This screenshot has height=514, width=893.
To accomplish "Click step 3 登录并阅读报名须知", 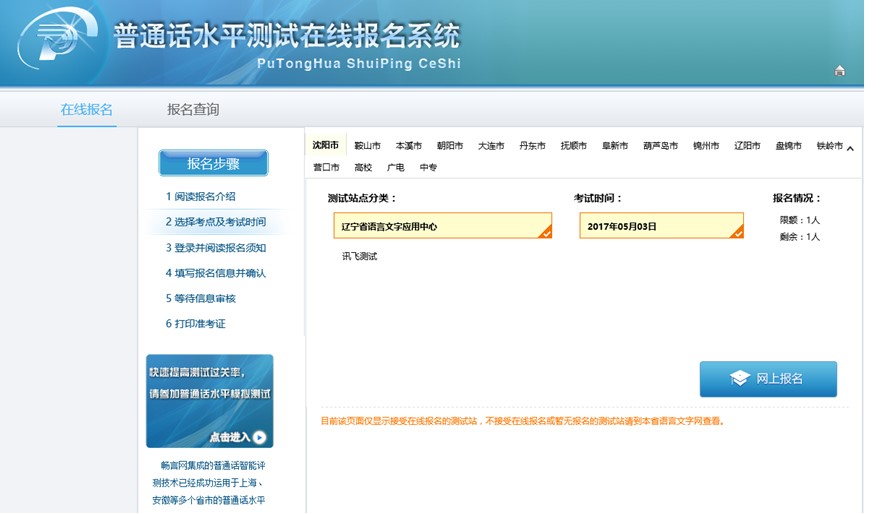I will (x=215, y=248).
